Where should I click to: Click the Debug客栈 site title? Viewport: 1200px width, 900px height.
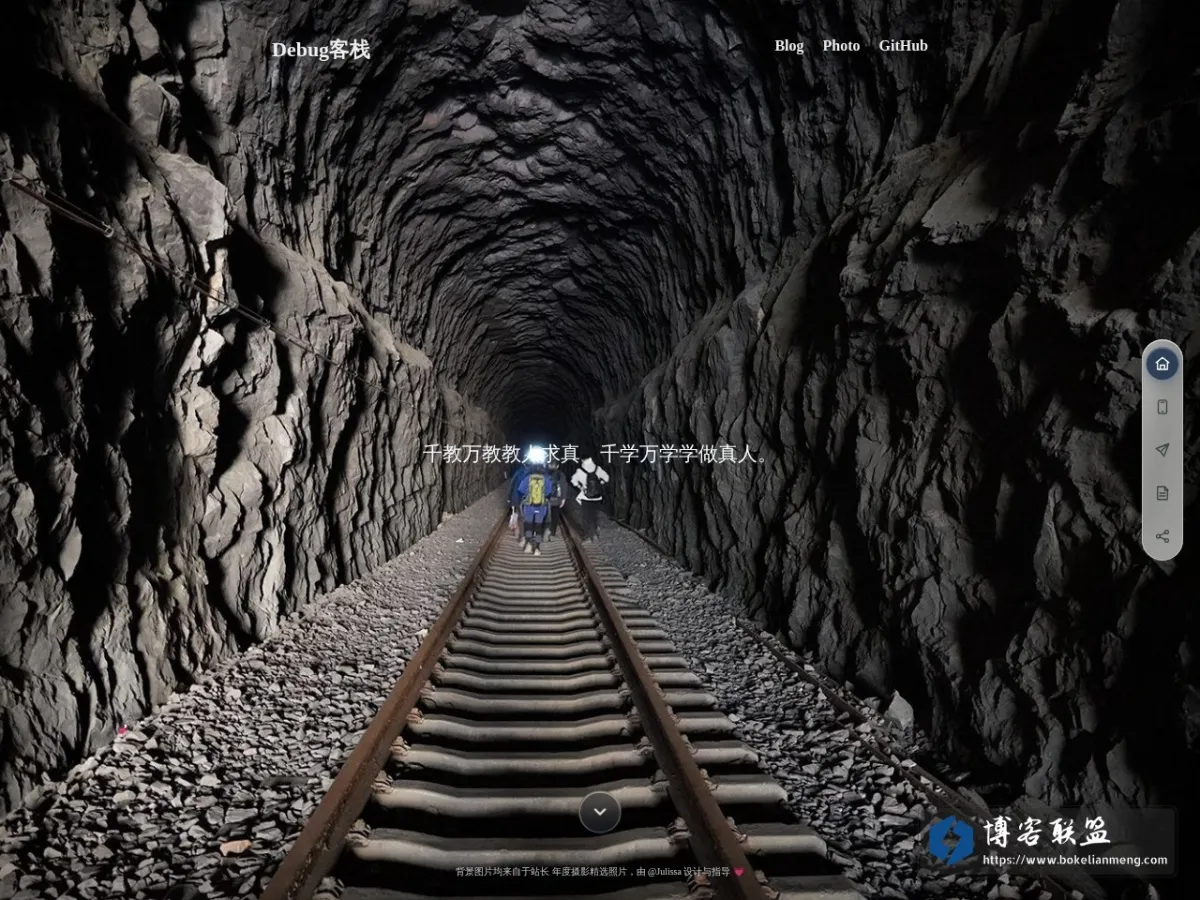[x=321, y=50]
